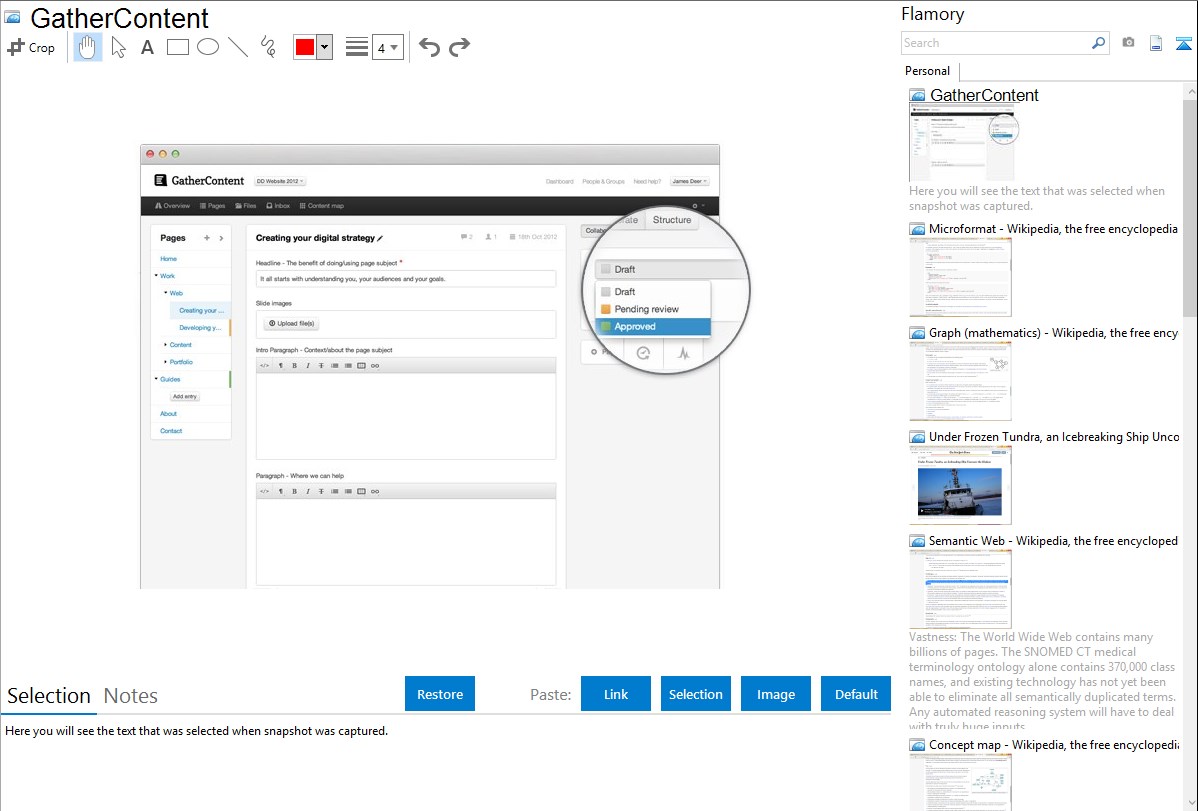Focus the Flamory Search field
1198x811 pixels.
point(996,43)
